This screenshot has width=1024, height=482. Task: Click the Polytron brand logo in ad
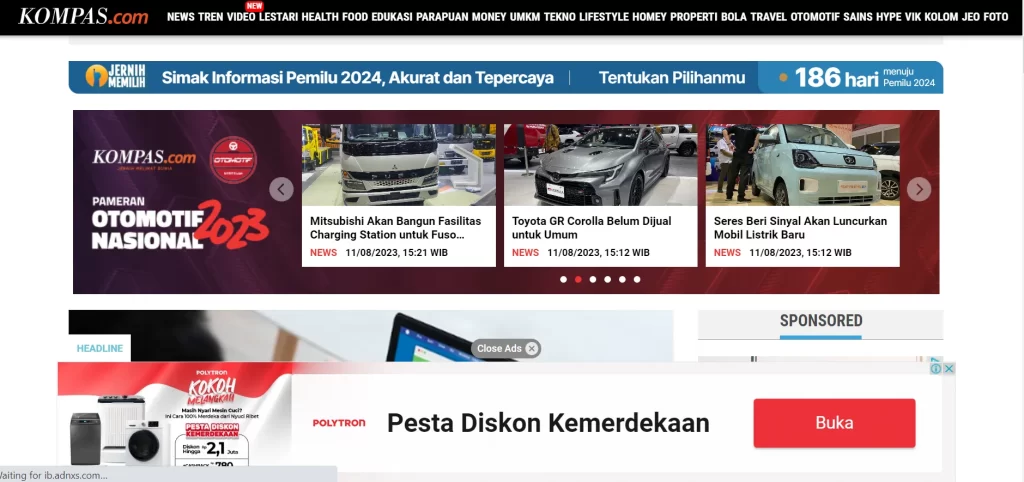pyautogui.click(x=338, y=423)
